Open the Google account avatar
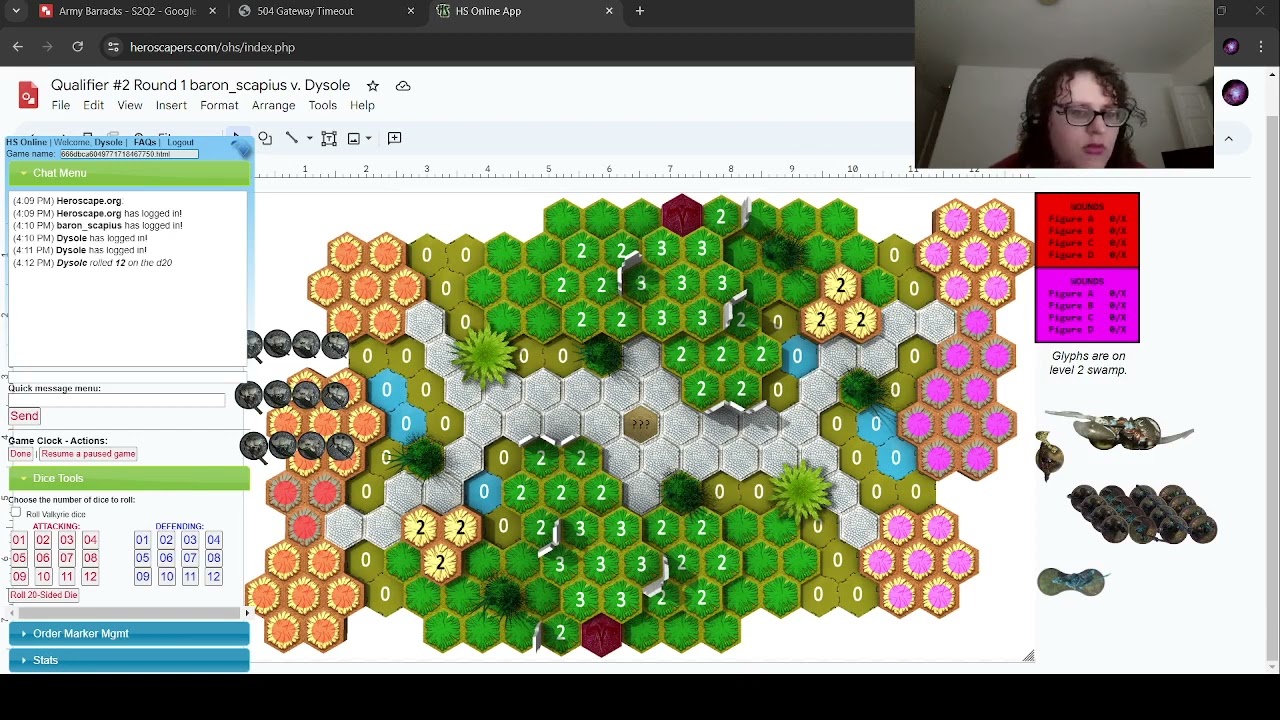Image resolution: width=1280 pixels, height=720 pixels. point(1235,93)
